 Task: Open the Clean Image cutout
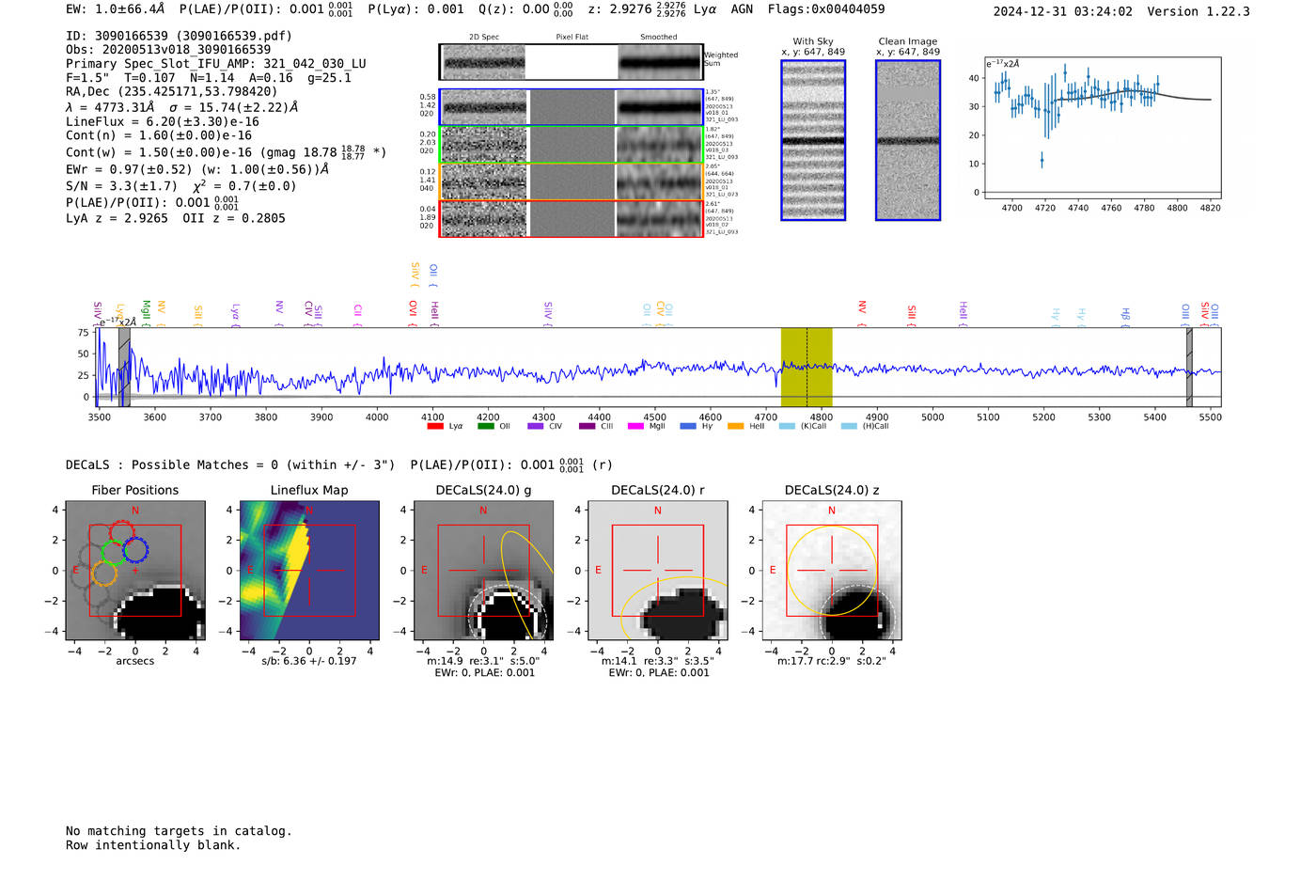[x=908, y=140]
